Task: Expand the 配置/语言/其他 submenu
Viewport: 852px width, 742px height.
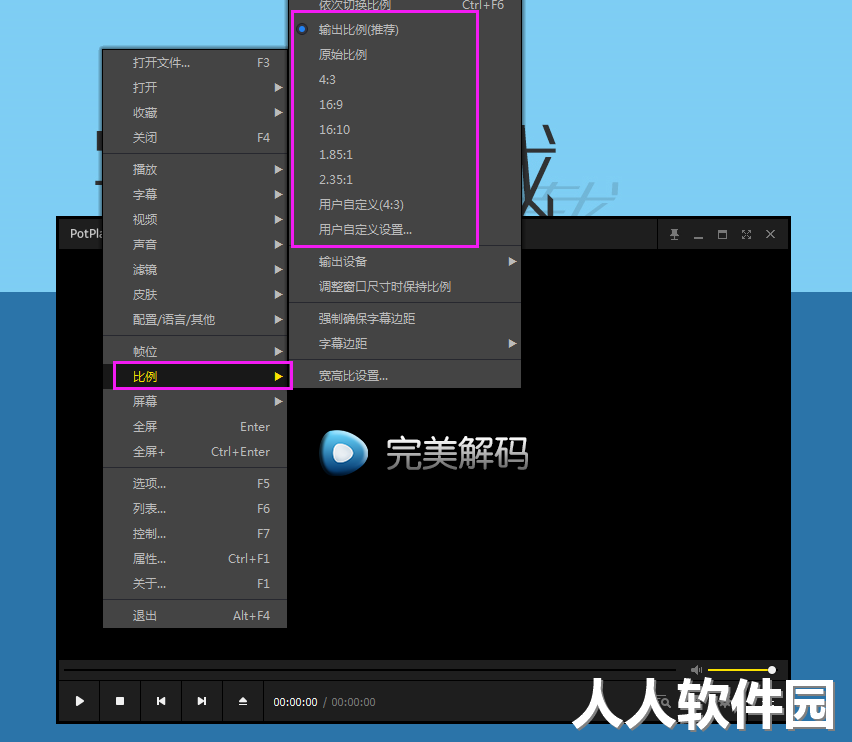Action: coord(195,319)
